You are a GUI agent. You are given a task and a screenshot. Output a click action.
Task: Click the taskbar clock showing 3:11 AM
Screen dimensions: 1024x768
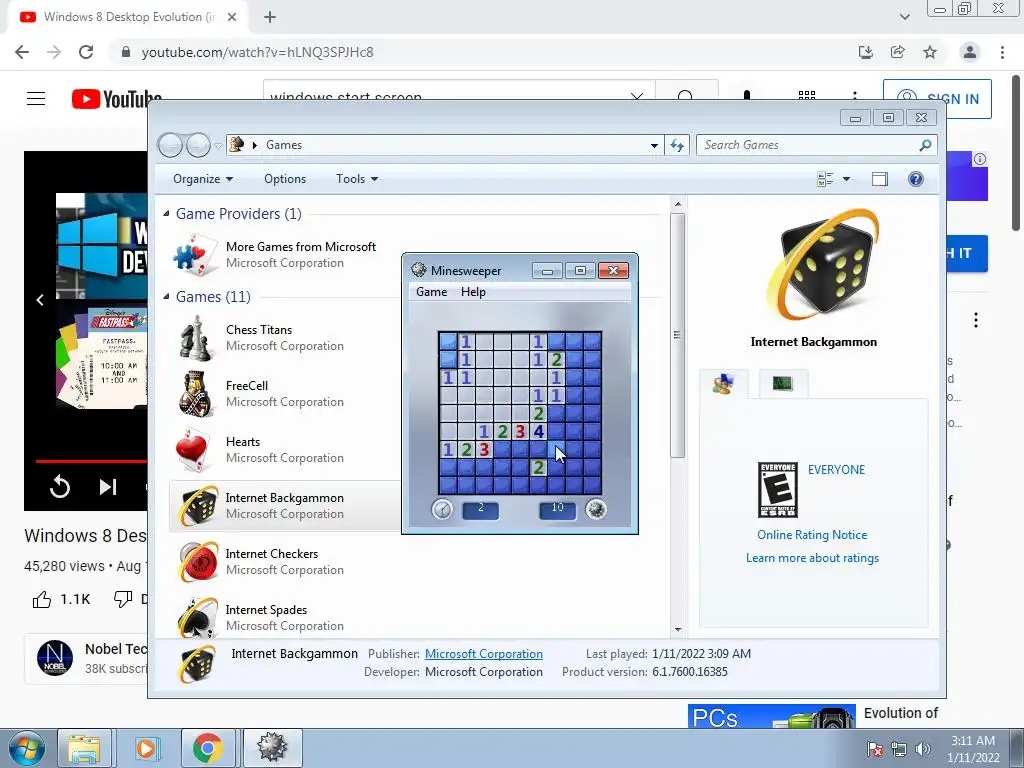point(973,749)
